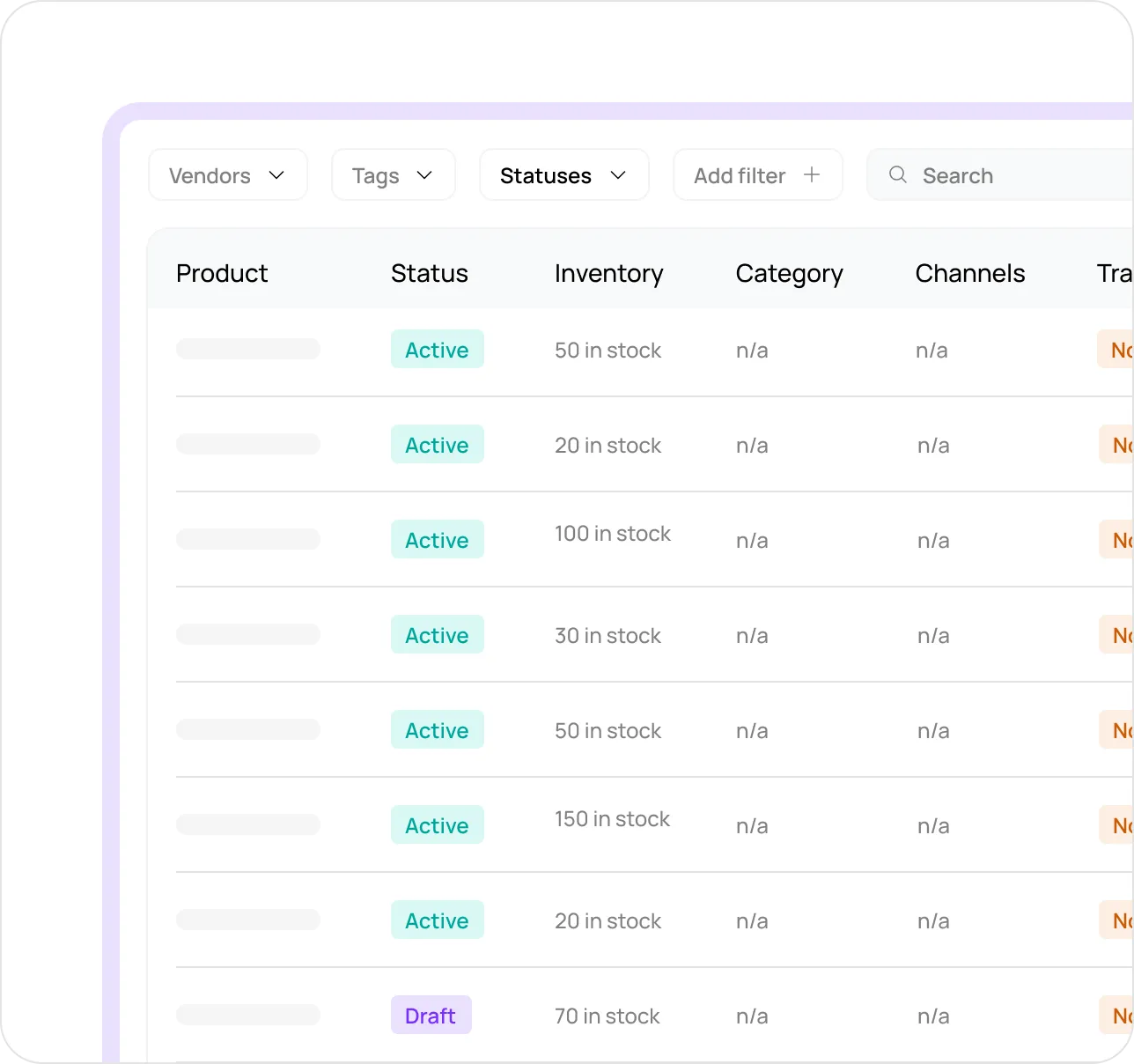Select the '30 in stock' inventory cell

[x=608, y=636]
